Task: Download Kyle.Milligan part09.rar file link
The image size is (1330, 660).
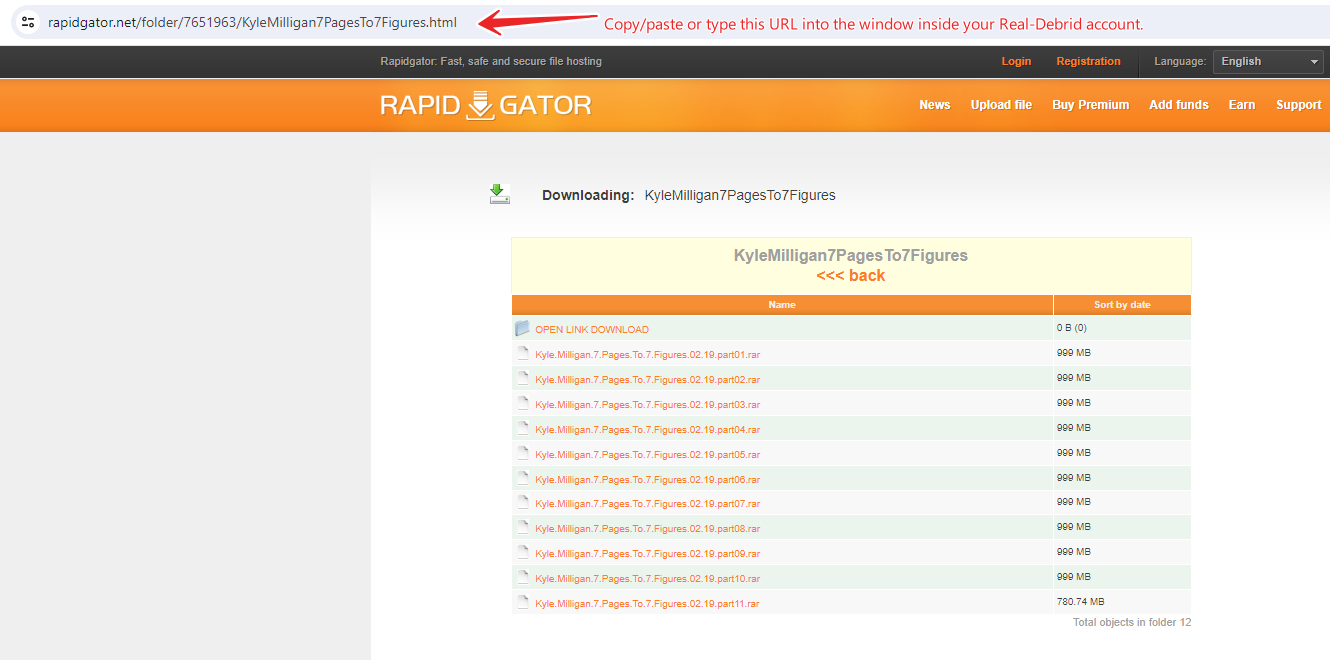Action: click(x=647, y=554)
